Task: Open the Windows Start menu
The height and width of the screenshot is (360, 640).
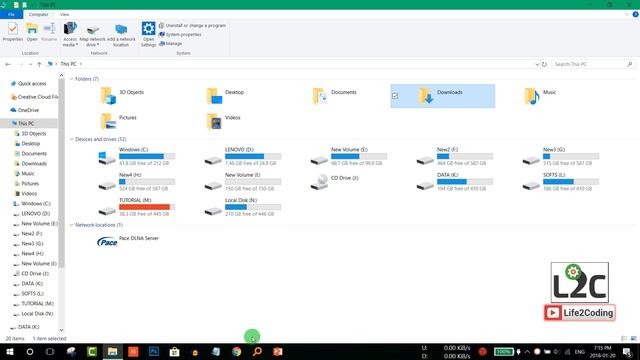Action: point(9,351)
